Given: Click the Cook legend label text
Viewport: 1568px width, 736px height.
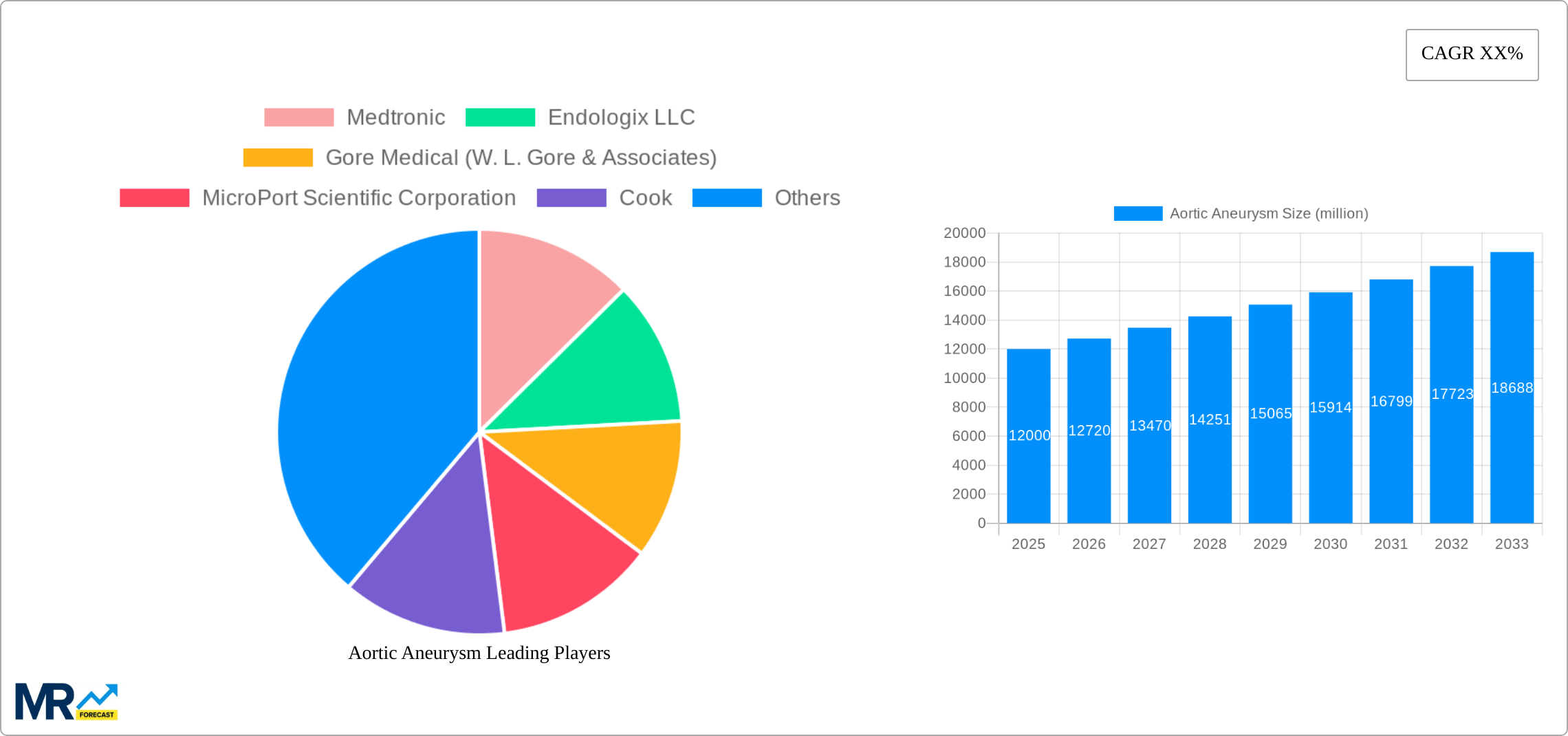Looking at the screenshot, I should (645, 198).
